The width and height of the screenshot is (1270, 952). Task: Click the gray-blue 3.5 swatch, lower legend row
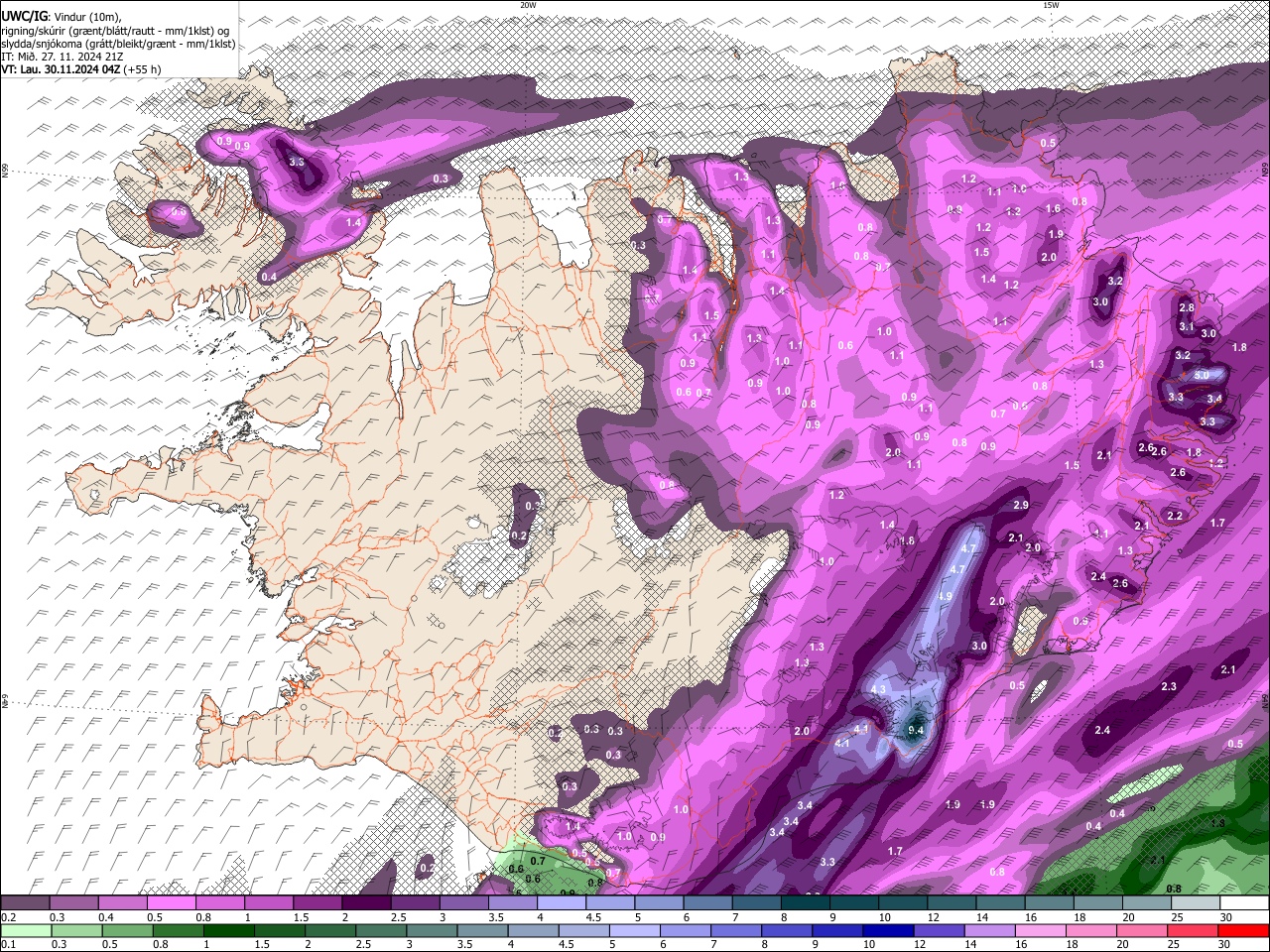482,931
